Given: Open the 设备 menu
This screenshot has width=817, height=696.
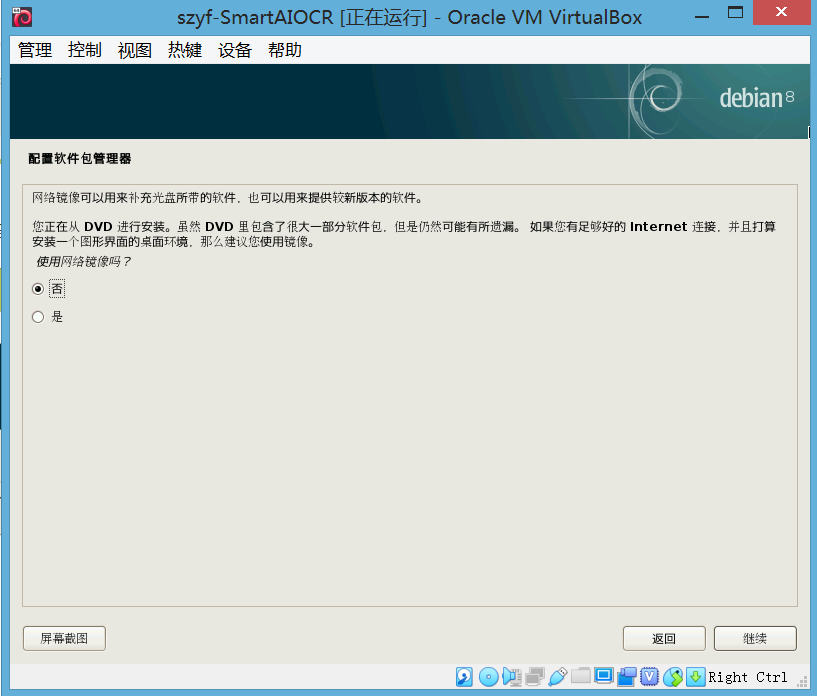Looking at the screenshot, I should (234, 50).
